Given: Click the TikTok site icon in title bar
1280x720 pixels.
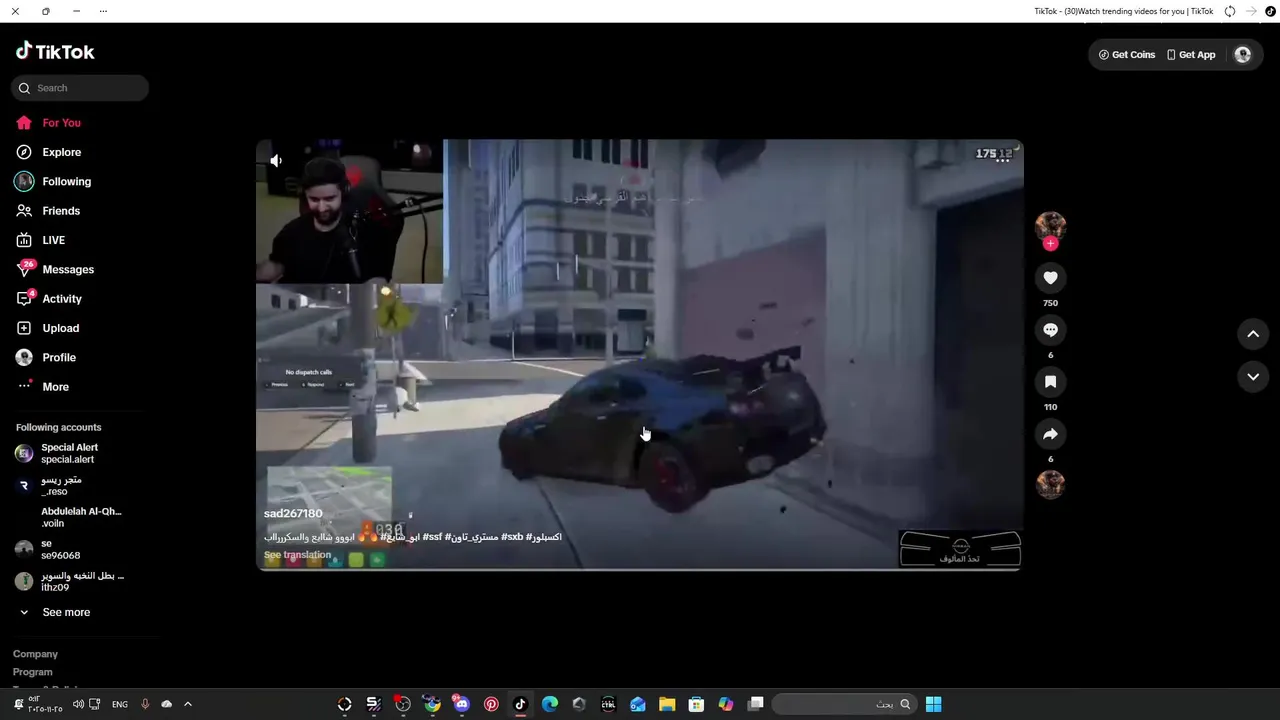Looking at the screenshot, I should pos(1271,11).
